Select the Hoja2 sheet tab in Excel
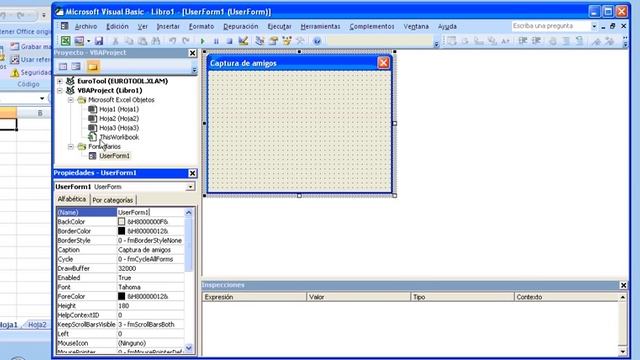 (x=37, y=325)
